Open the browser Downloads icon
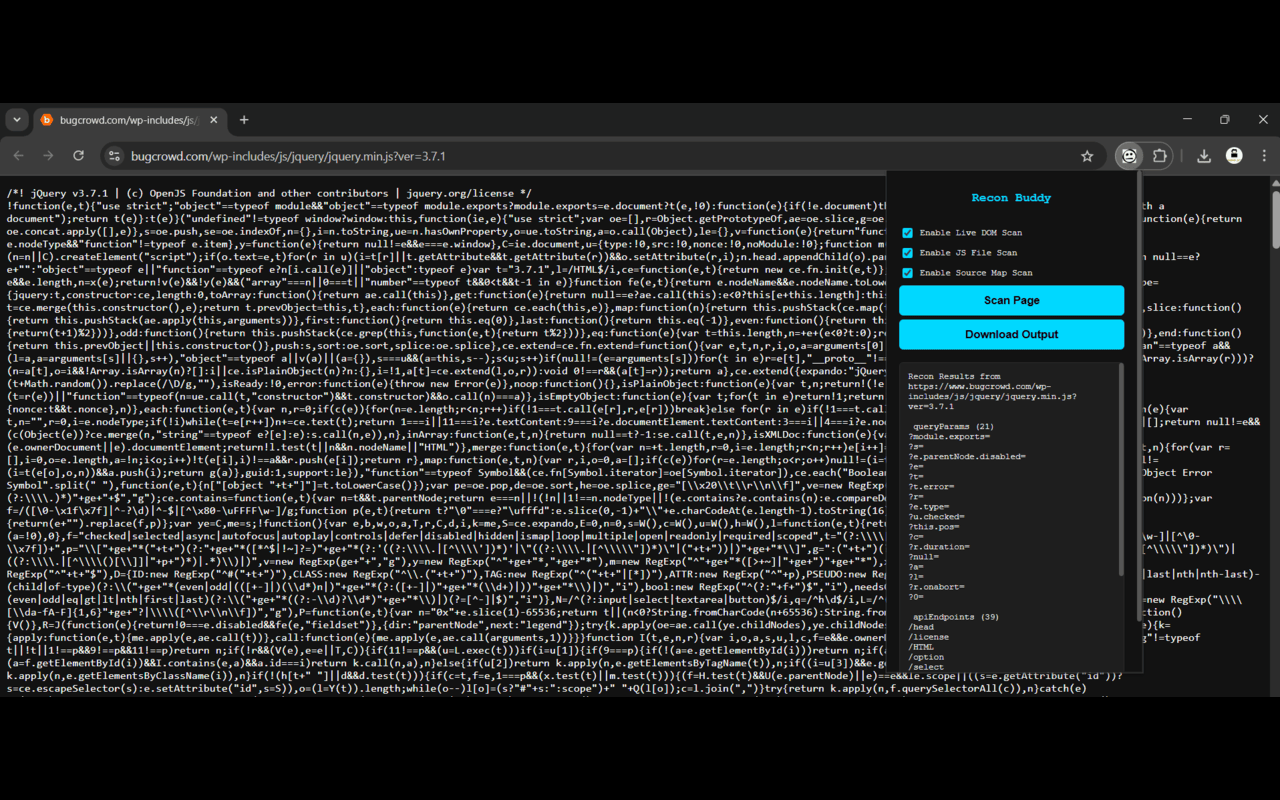The width and height of the screenshot is (1280, 800). [1204, 156]
